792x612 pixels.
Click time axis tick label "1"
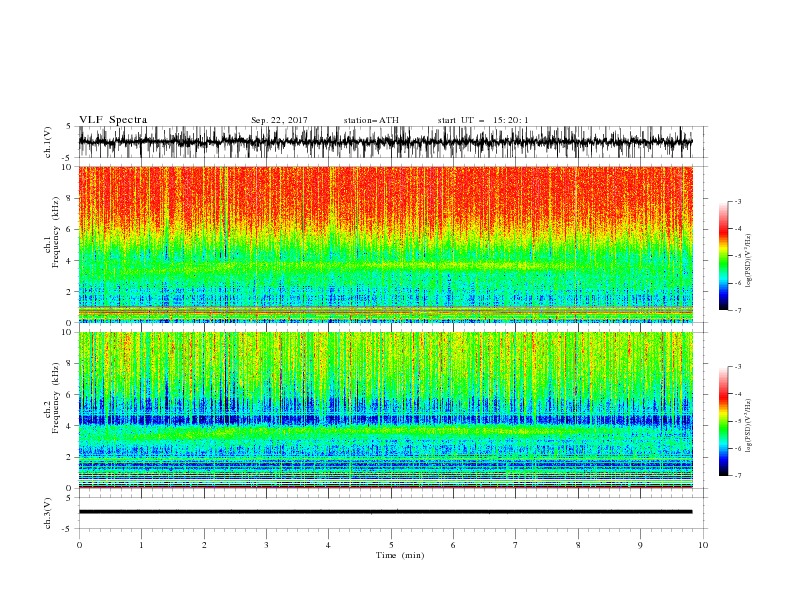coord(141,545)
